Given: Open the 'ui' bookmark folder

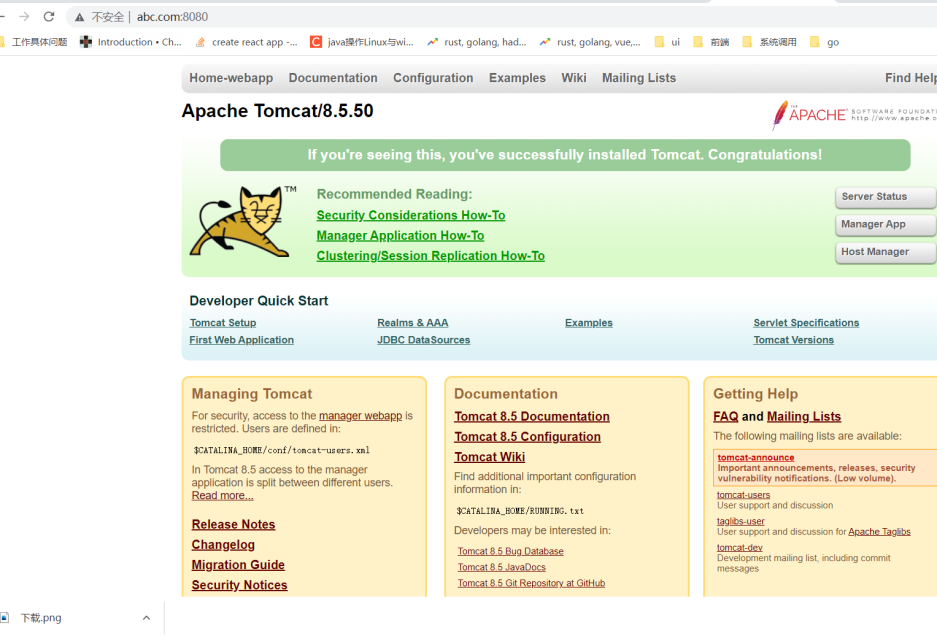Looking at the screenshot, I should (667, 42).
